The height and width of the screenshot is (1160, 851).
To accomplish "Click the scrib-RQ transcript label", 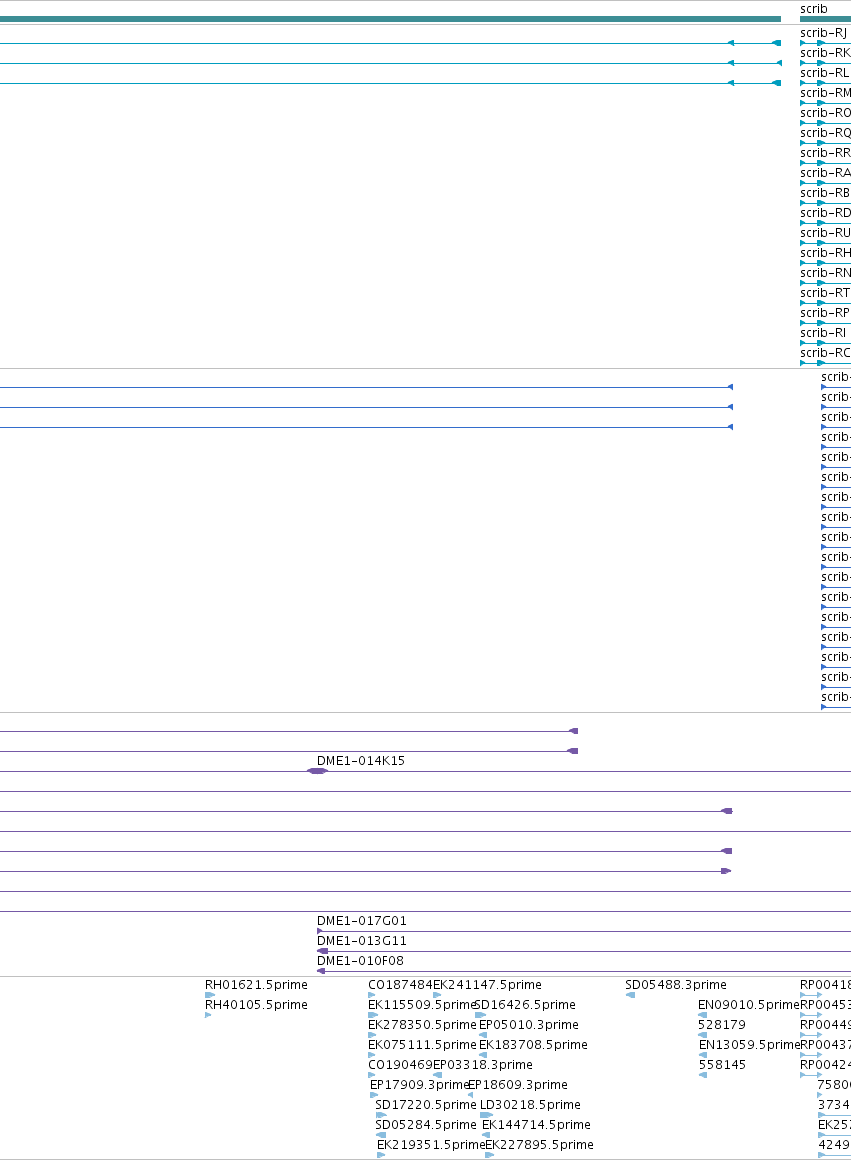I will (x=825, y=132).
